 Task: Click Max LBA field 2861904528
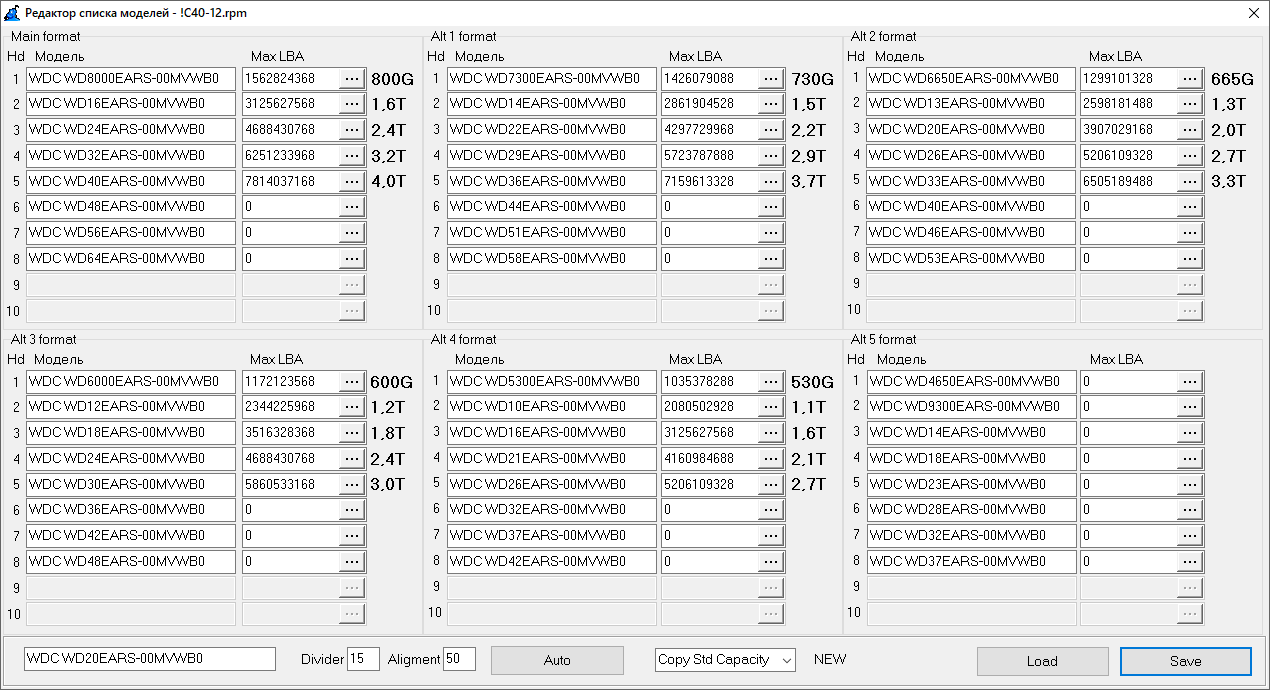[709, 104]
